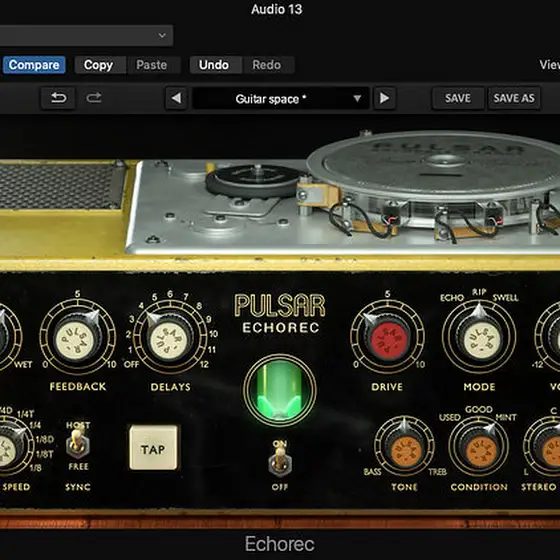Click the OFF delays label
This screenshot has height=560, width=560.
[x=131, y=364]
